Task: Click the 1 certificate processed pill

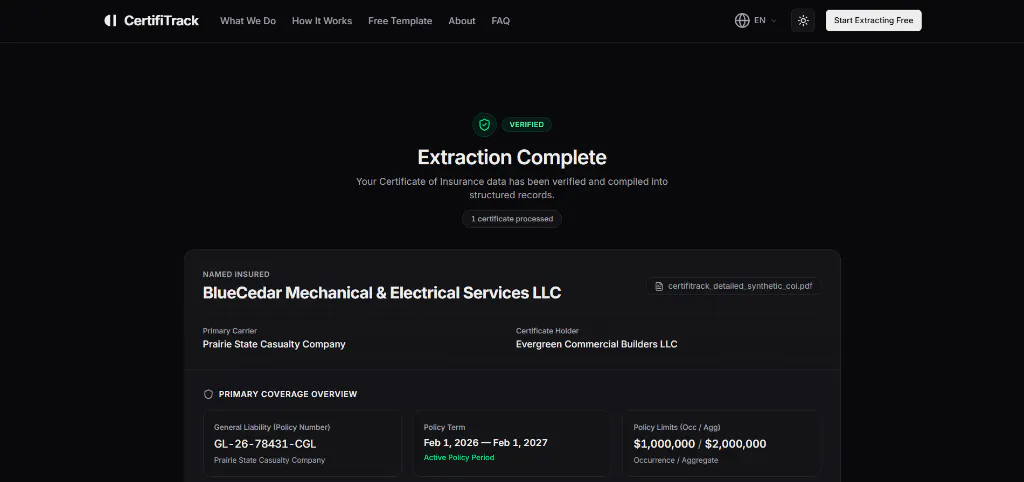Action: click(x=512, y=219)
